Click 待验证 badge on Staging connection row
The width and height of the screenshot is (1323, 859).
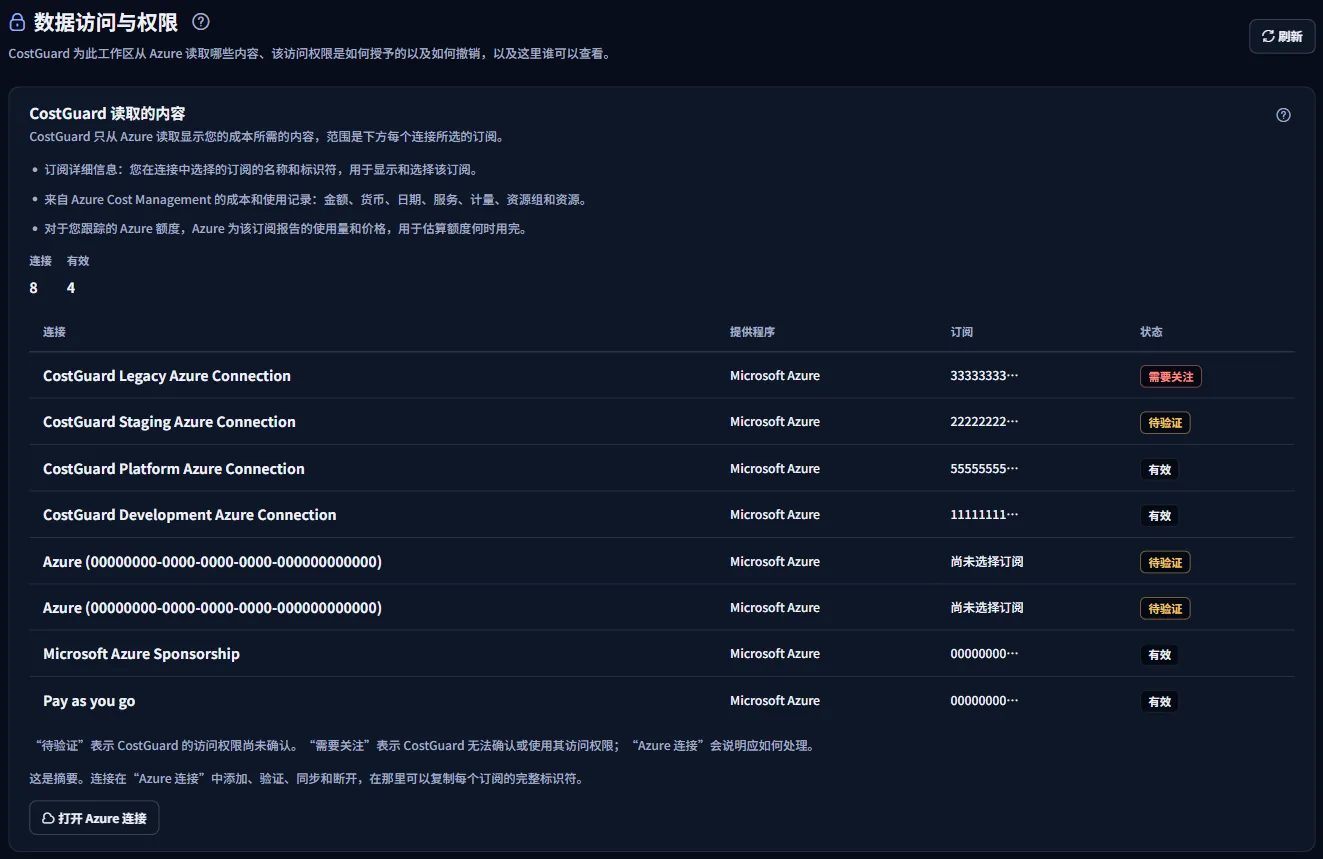(x=1165, y=423)
